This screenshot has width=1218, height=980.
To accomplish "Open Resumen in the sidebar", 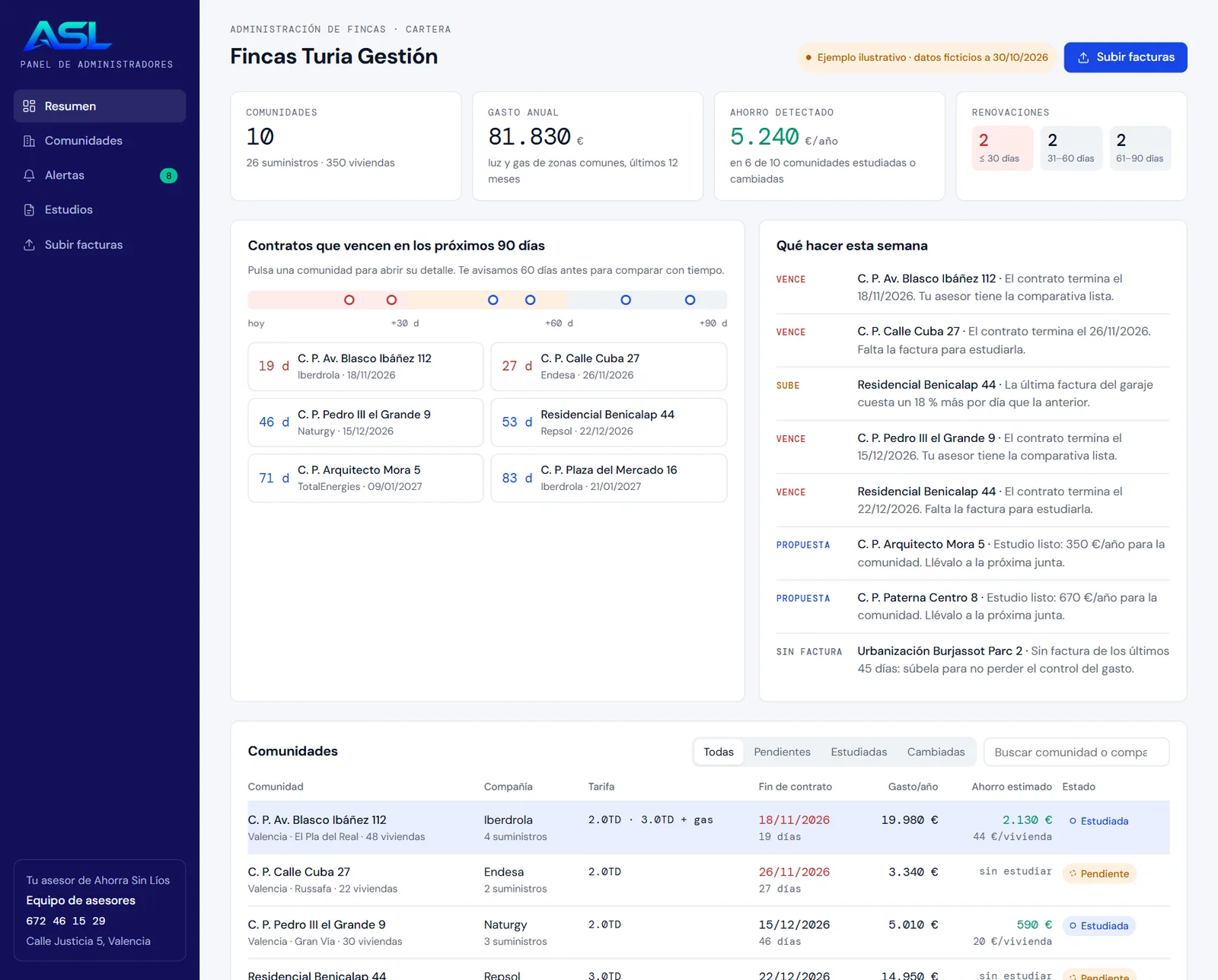I will (100, 106).
